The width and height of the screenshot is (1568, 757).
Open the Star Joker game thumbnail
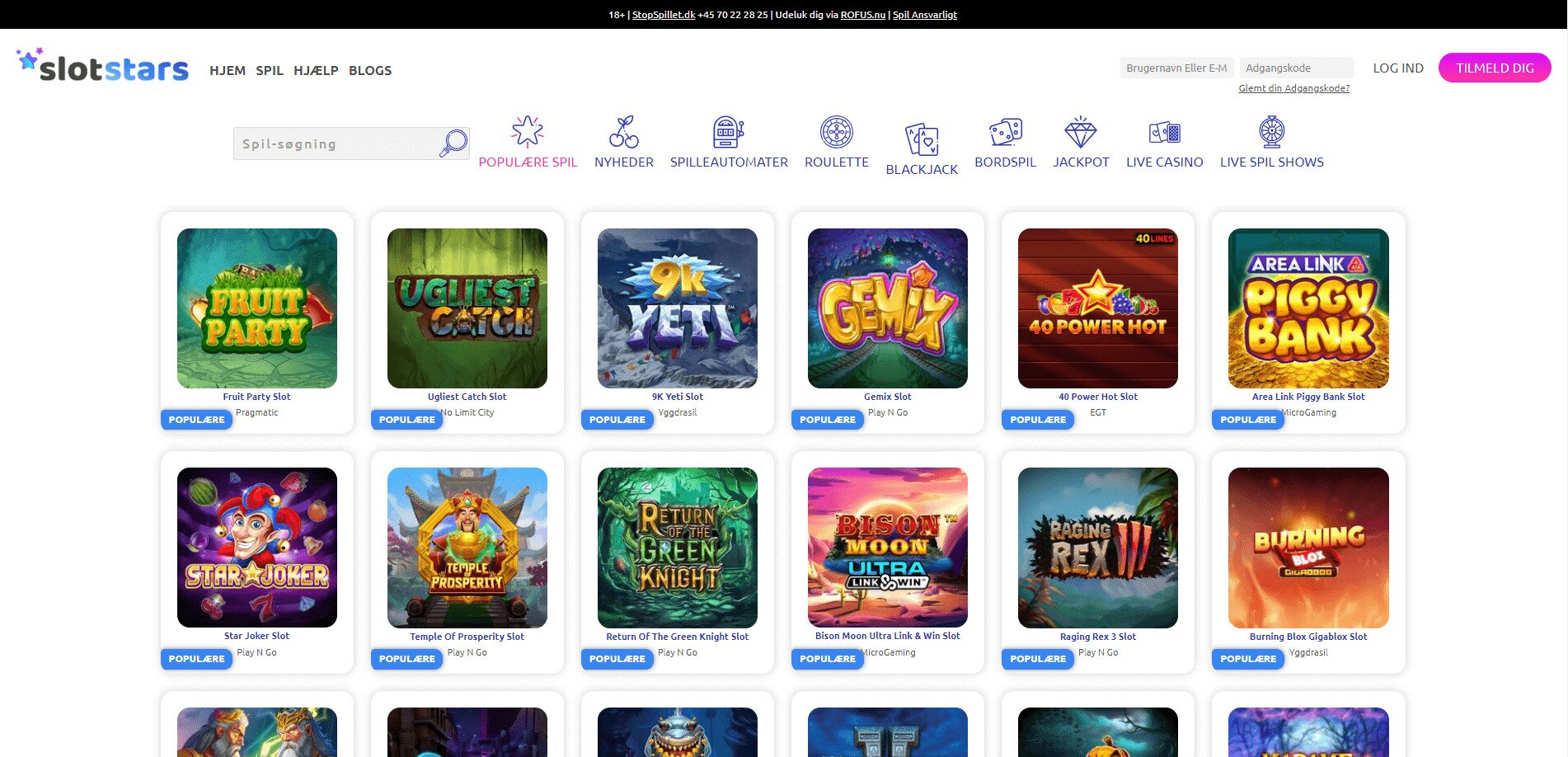[x=257, y=548]
